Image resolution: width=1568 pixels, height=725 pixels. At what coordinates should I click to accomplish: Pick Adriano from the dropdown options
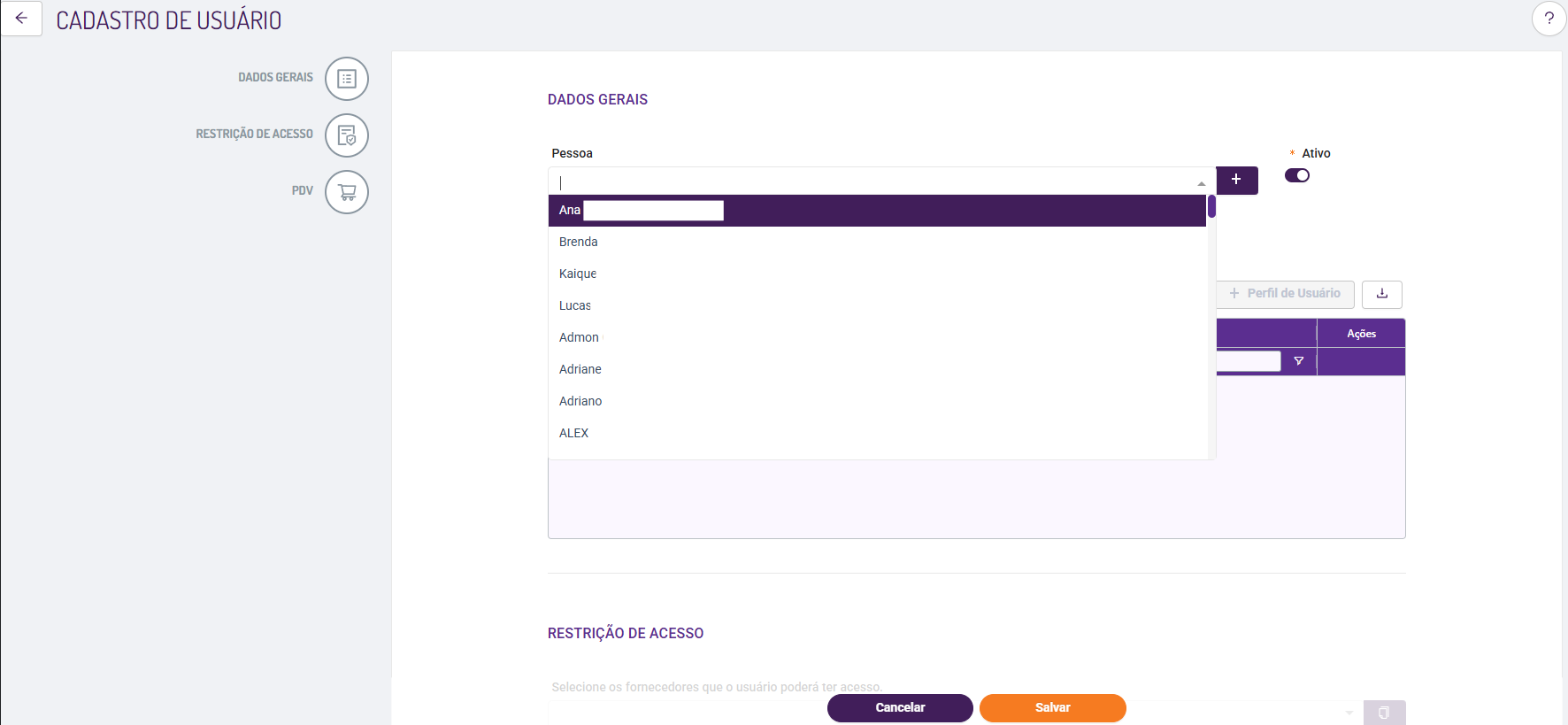(x=580, y=402)
